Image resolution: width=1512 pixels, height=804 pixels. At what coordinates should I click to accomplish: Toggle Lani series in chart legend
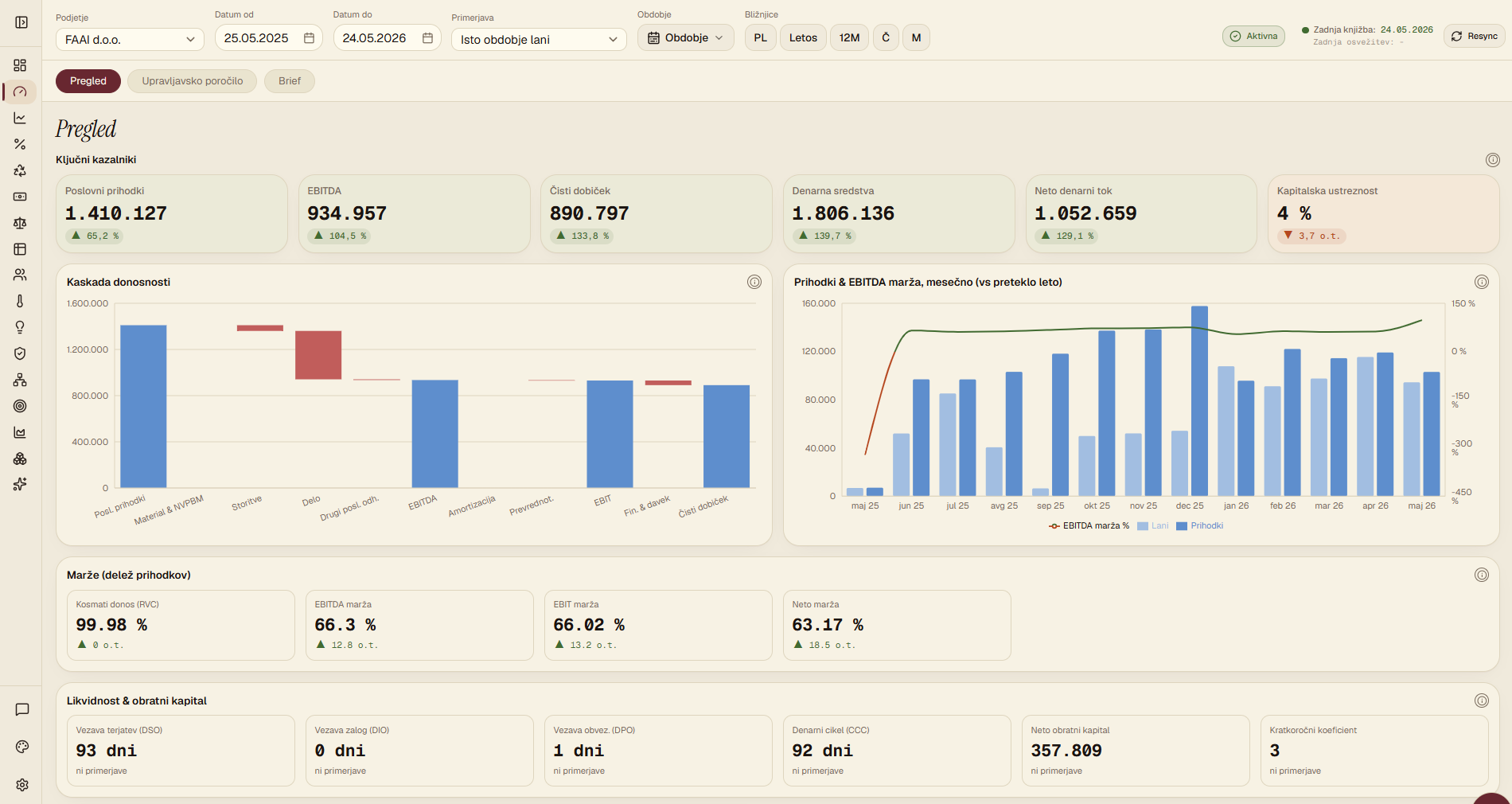point(1153,526)
